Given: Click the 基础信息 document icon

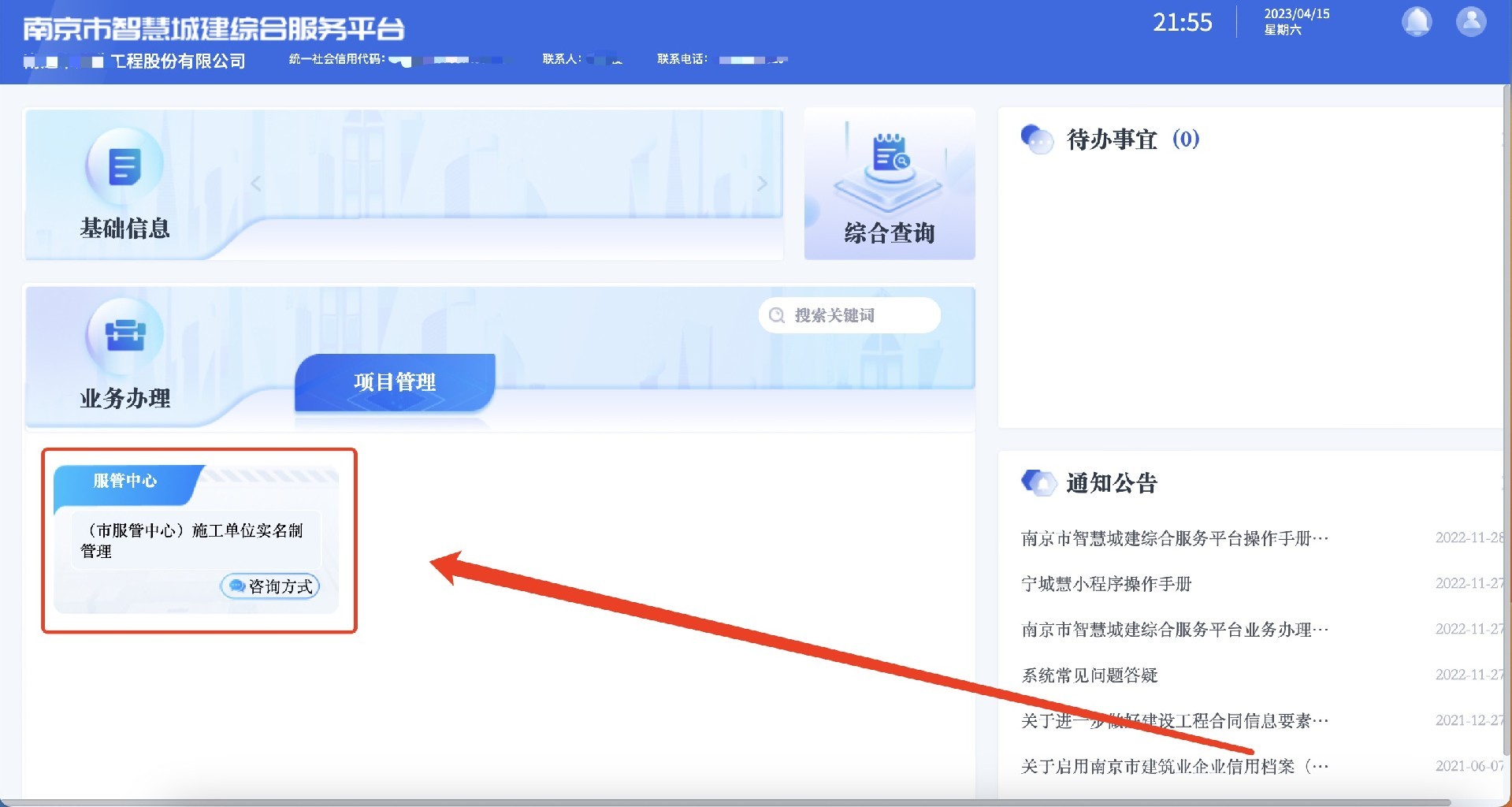Looking at the screenshot, I should click(x=124, y=167).
